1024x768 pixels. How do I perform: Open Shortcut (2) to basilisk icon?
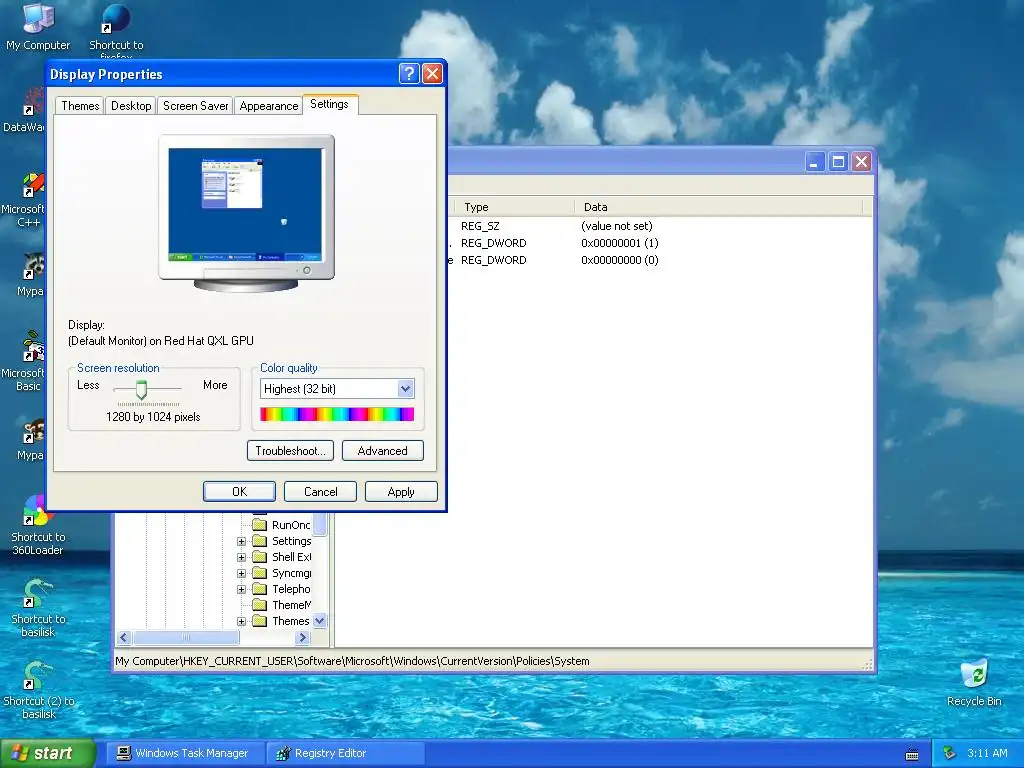[x=38, y=689]
